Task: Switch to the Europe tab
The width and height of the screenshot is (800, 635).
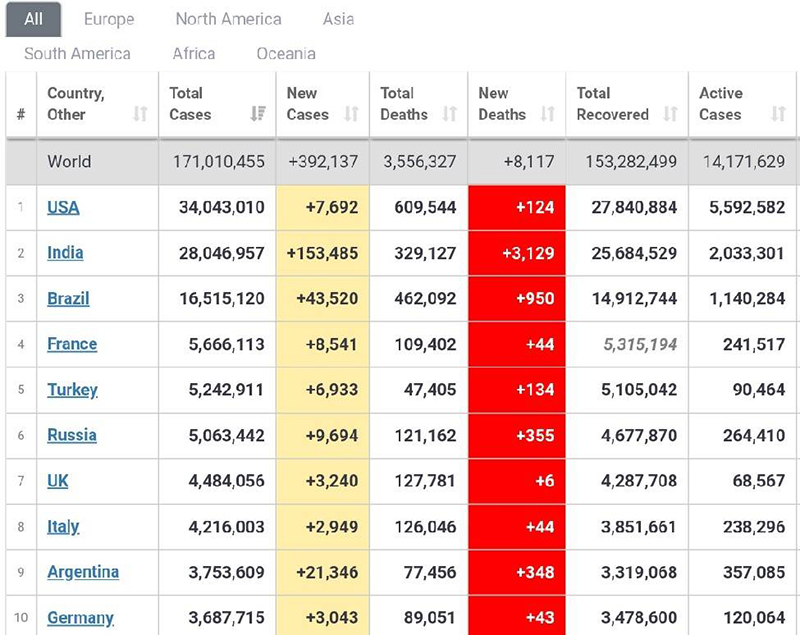Action: (x=109, y=19)
